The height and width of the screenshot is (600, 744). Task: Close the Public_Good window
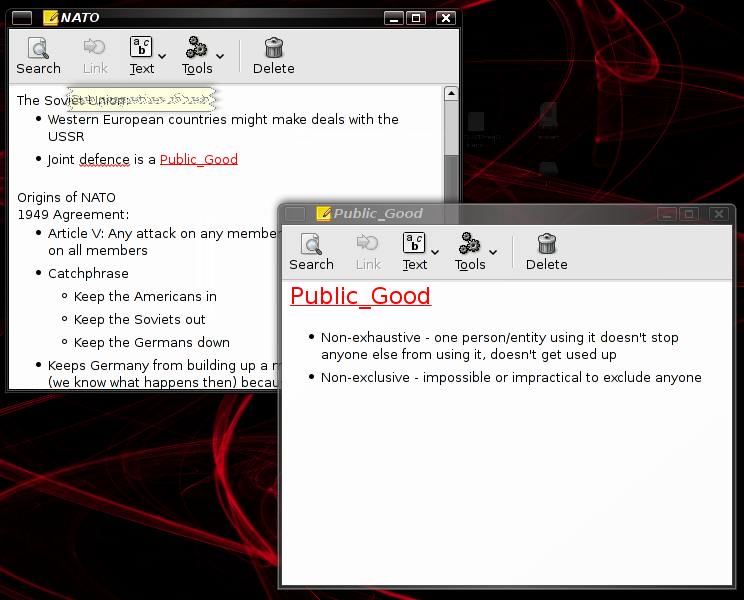coord(719,214)
